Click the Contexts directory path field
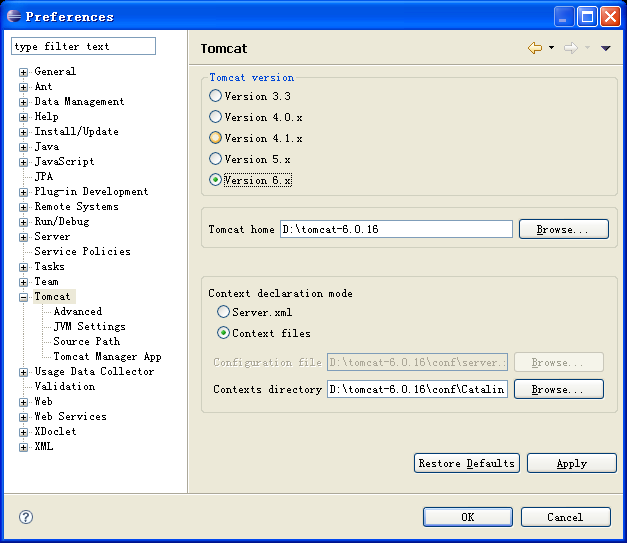Image resolution: width=627 pixels, height=543 pixels. coord(417,389)
